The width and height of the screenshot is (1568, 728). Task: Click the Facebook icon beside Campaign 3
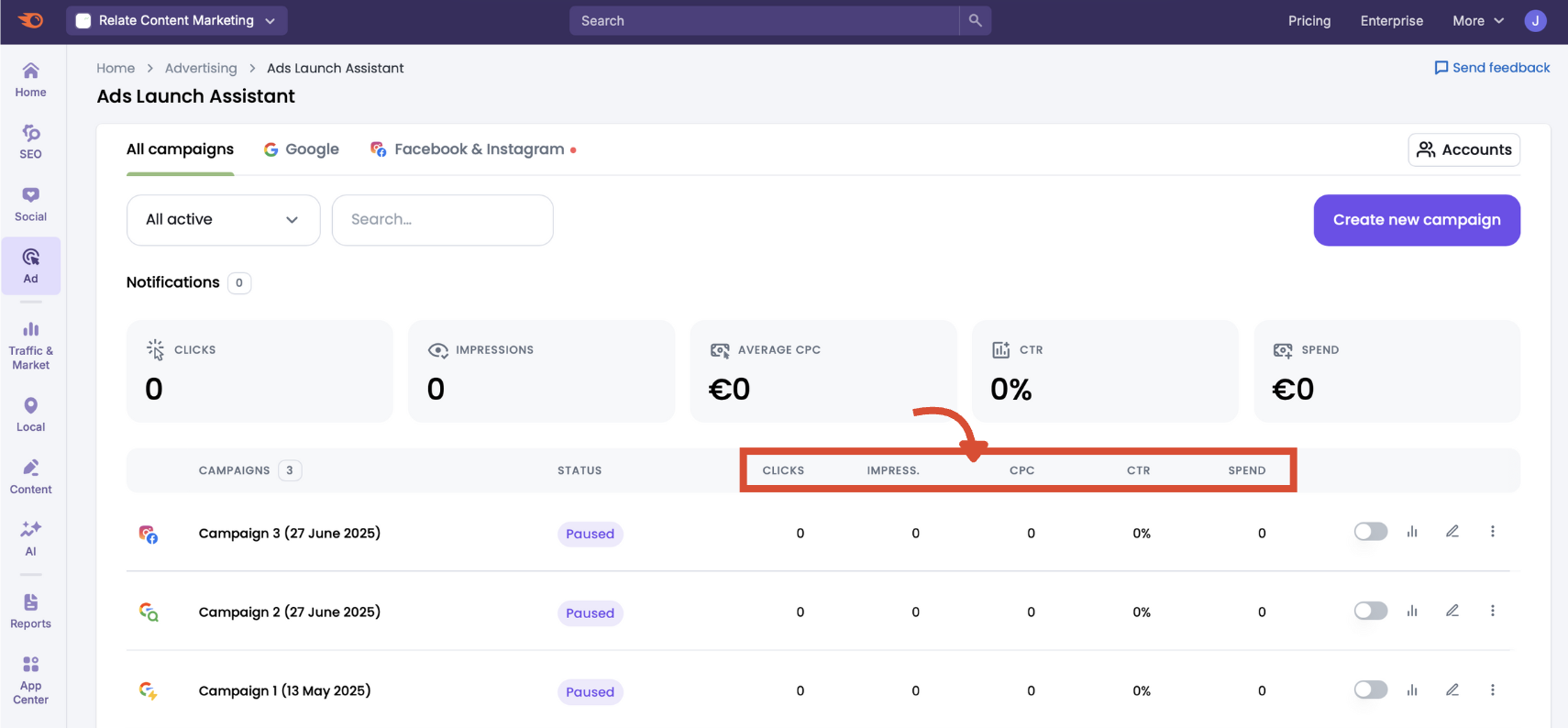point(149,535)
